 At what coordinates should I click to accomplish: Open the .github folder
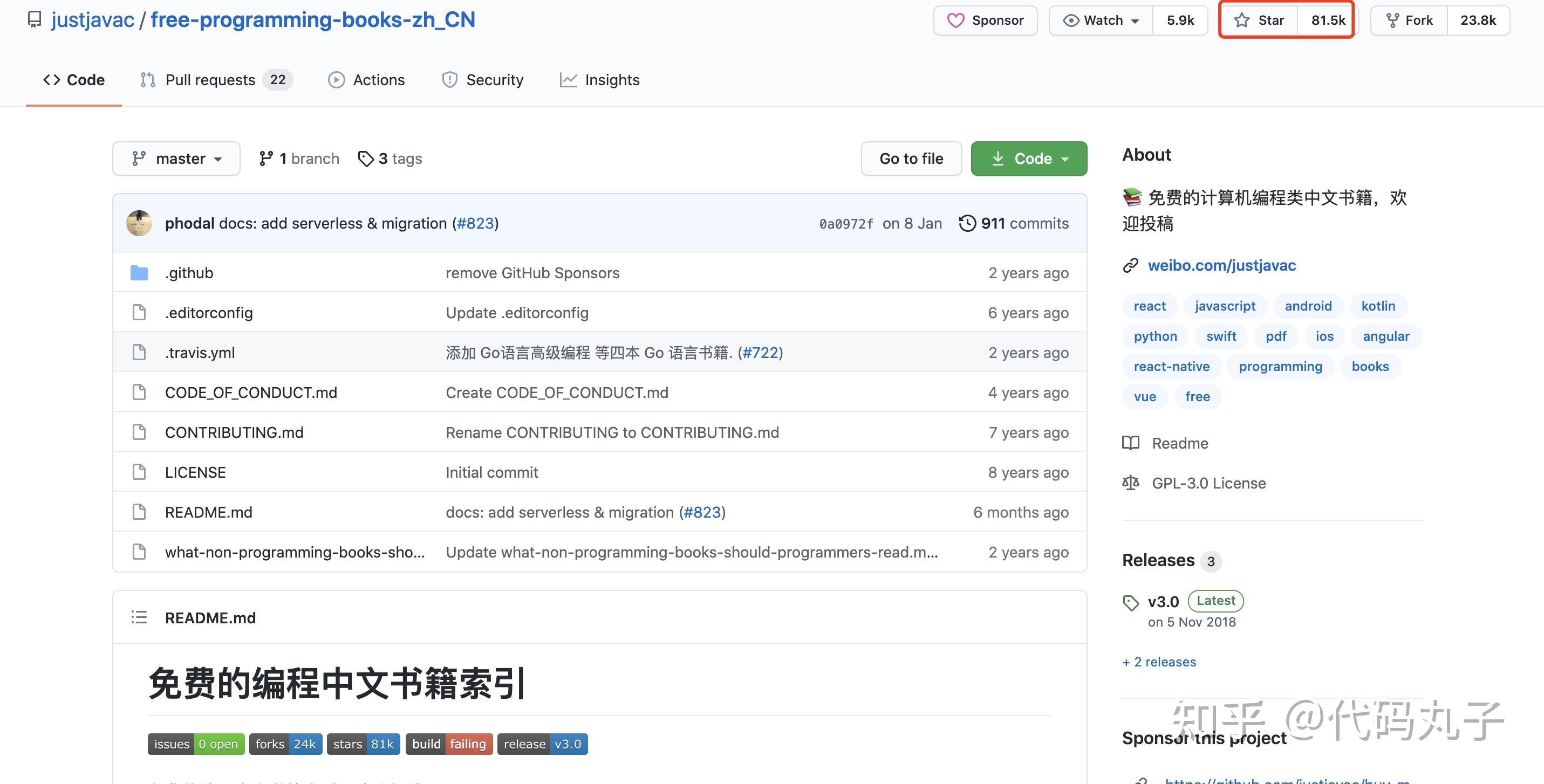pos(189,273)
